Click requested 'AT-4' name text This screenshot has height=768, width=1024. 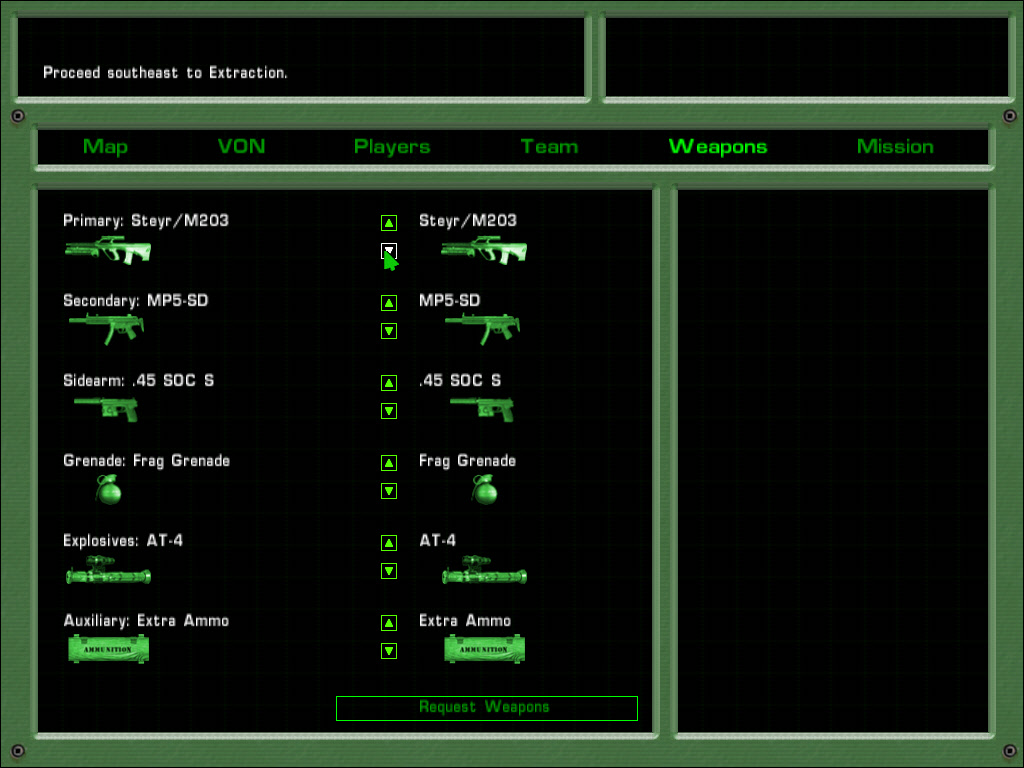click(438, 541)
